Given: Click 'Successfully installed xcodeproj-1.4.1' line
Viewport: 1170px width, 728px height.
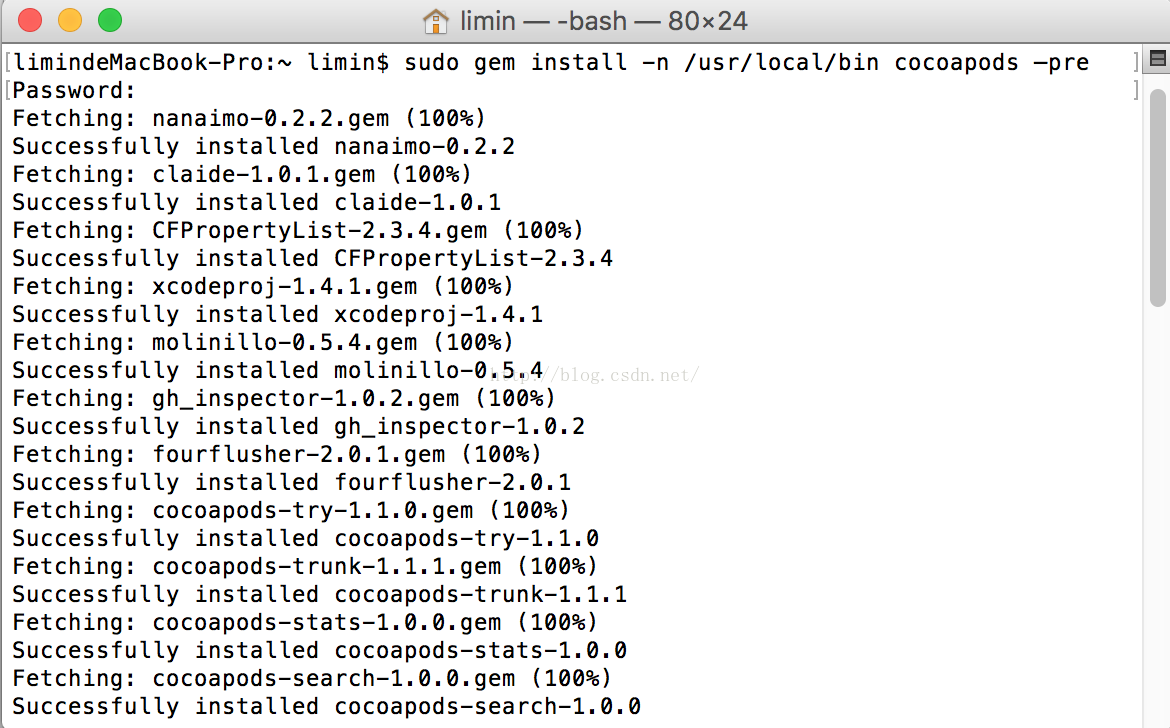Looking at the screenshot, I should (278, 315).
